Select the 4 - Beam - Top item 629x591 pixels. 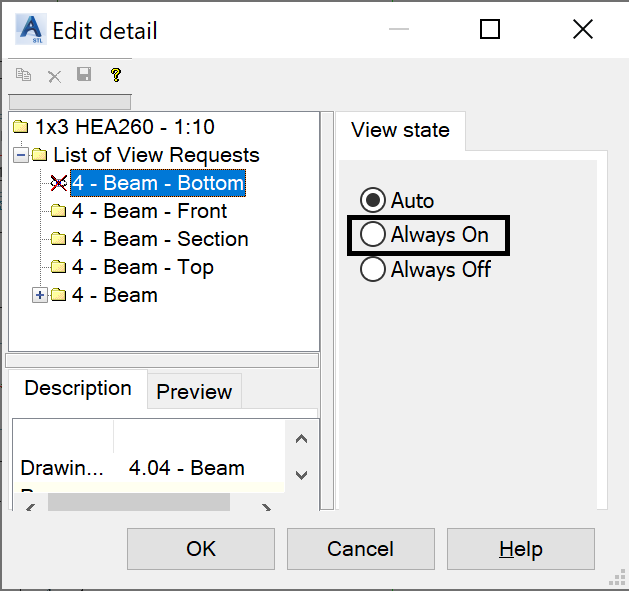(x=142, y=267)
